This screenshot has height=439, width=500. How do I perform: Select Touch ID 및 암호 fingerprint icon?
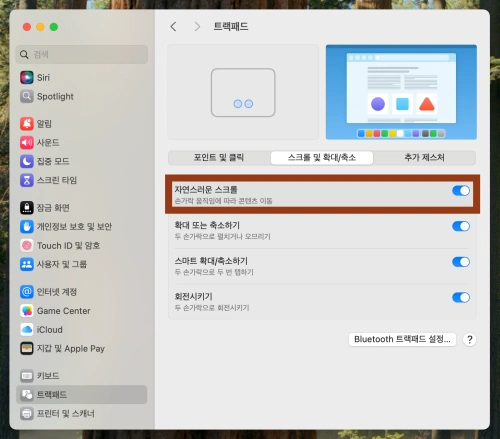(27, 246)
